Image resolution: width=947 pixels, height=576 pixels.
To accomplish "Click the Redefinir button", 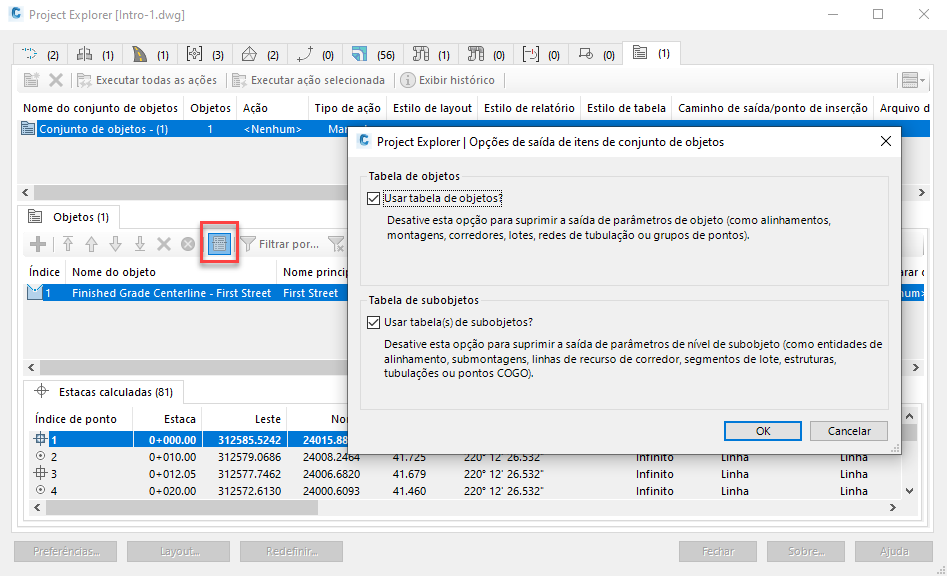I will (291, 551).
